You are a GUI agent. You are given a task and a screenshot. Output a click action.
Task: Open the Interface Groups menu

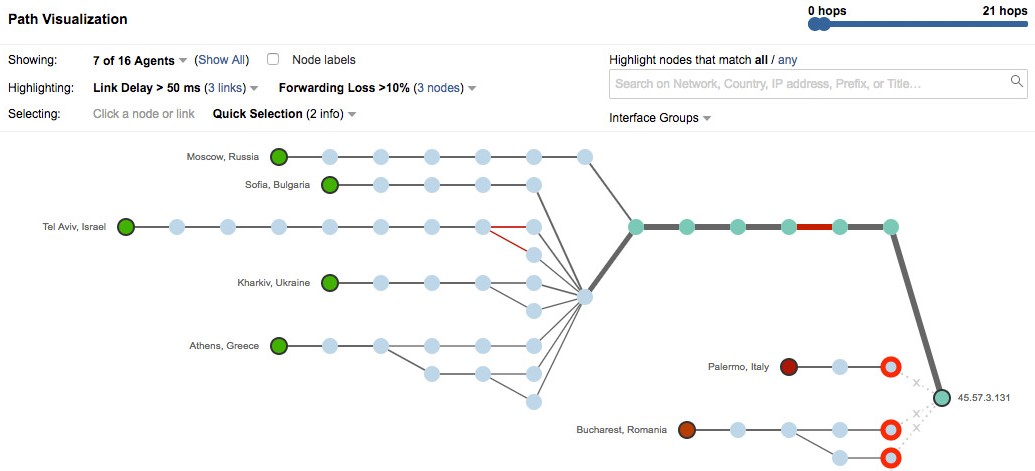click(660, 118)
